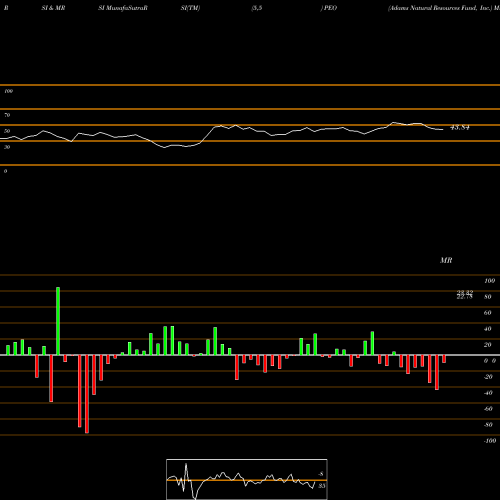
Task: Click the MR panel title label
Action: pyautogui.click(x=446, y=260)
